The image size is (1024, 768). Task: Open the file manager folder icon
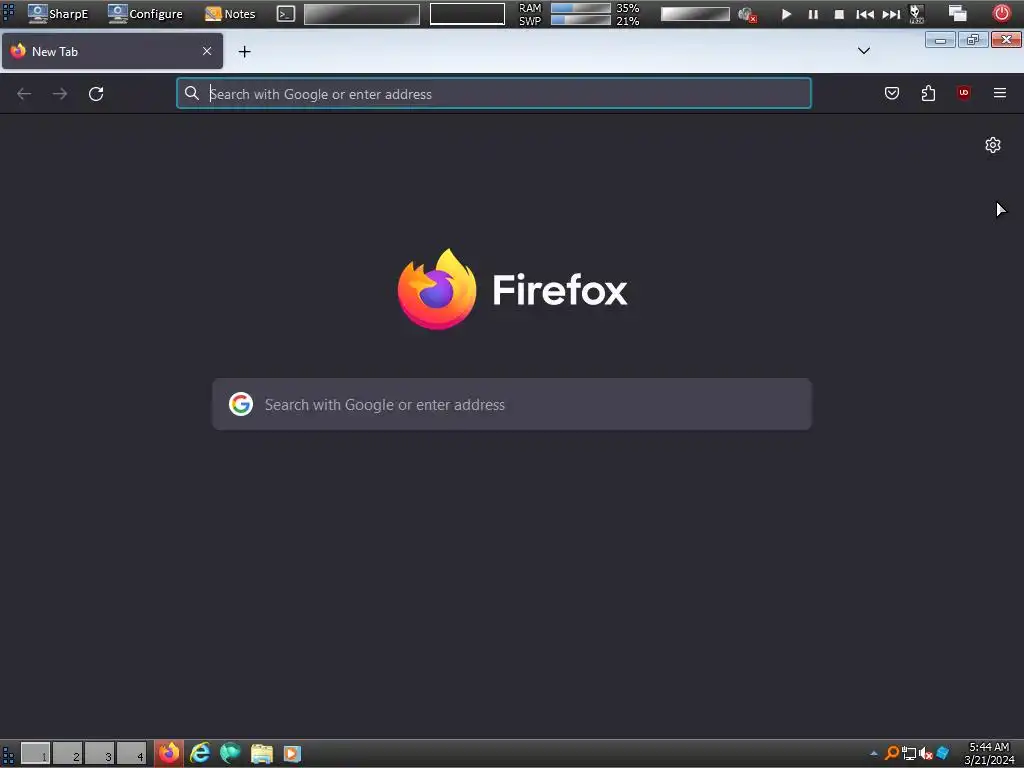point(261,754)
